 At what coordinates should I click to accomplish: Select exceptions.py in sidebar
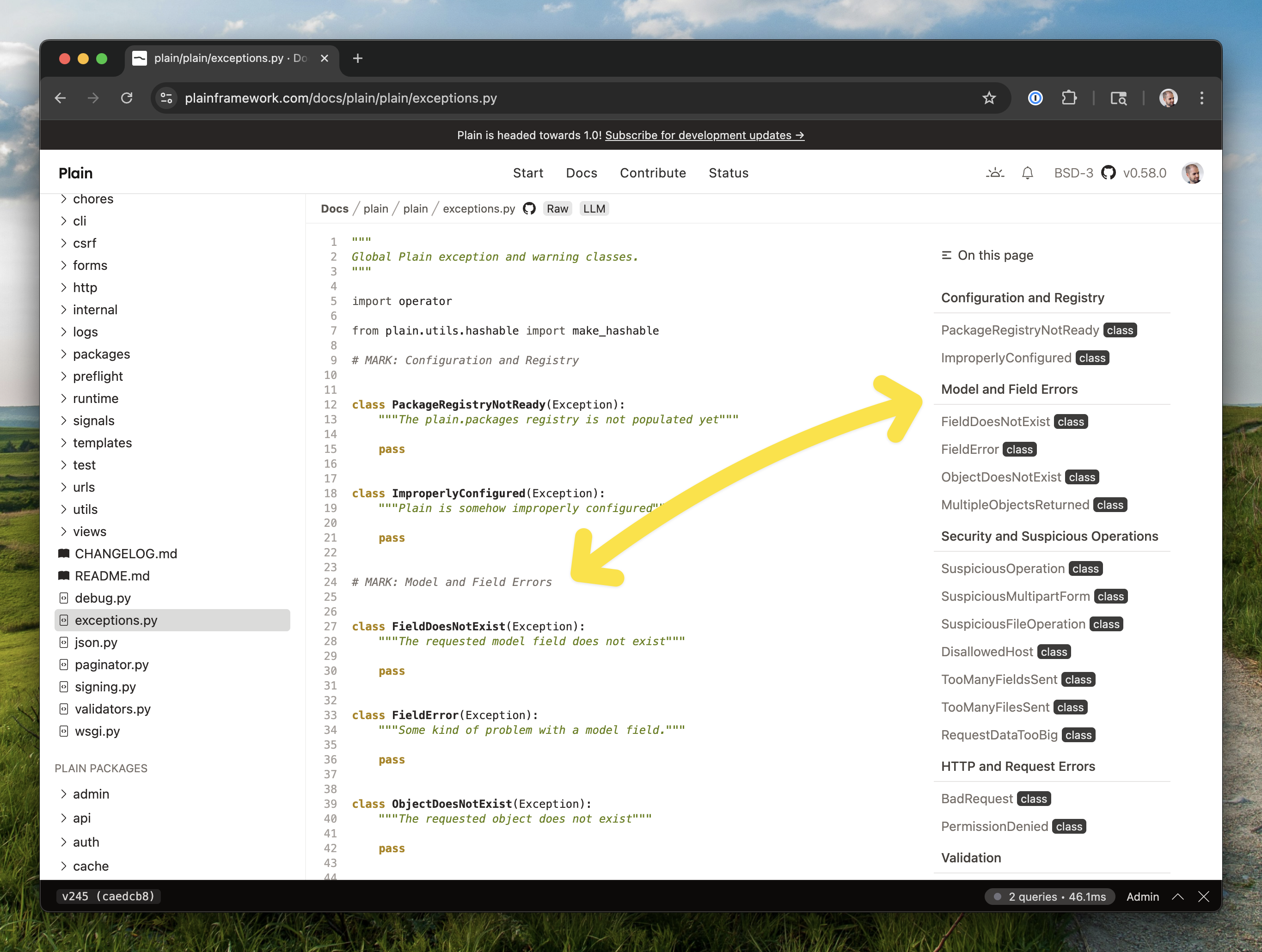[x=172, y=620]
